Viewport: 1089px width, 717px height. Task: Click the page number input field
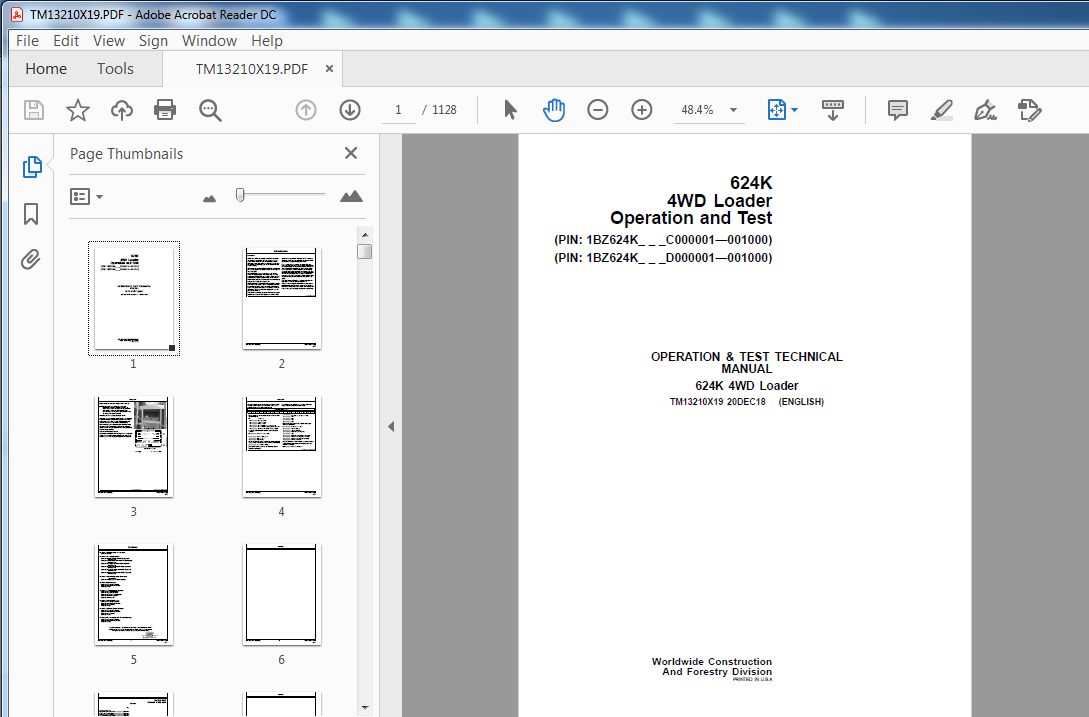[398, 110]
